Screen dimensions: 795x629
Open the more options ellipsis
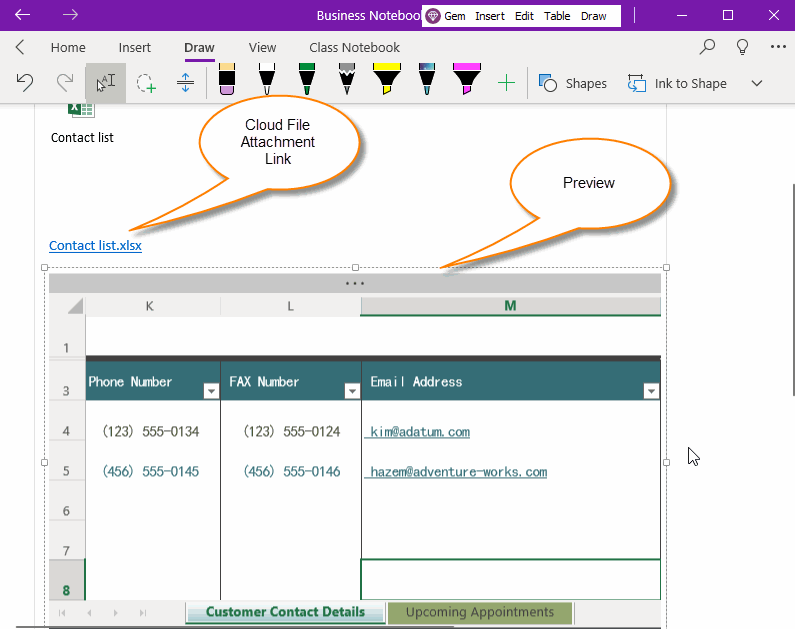(x=778, y=47)
